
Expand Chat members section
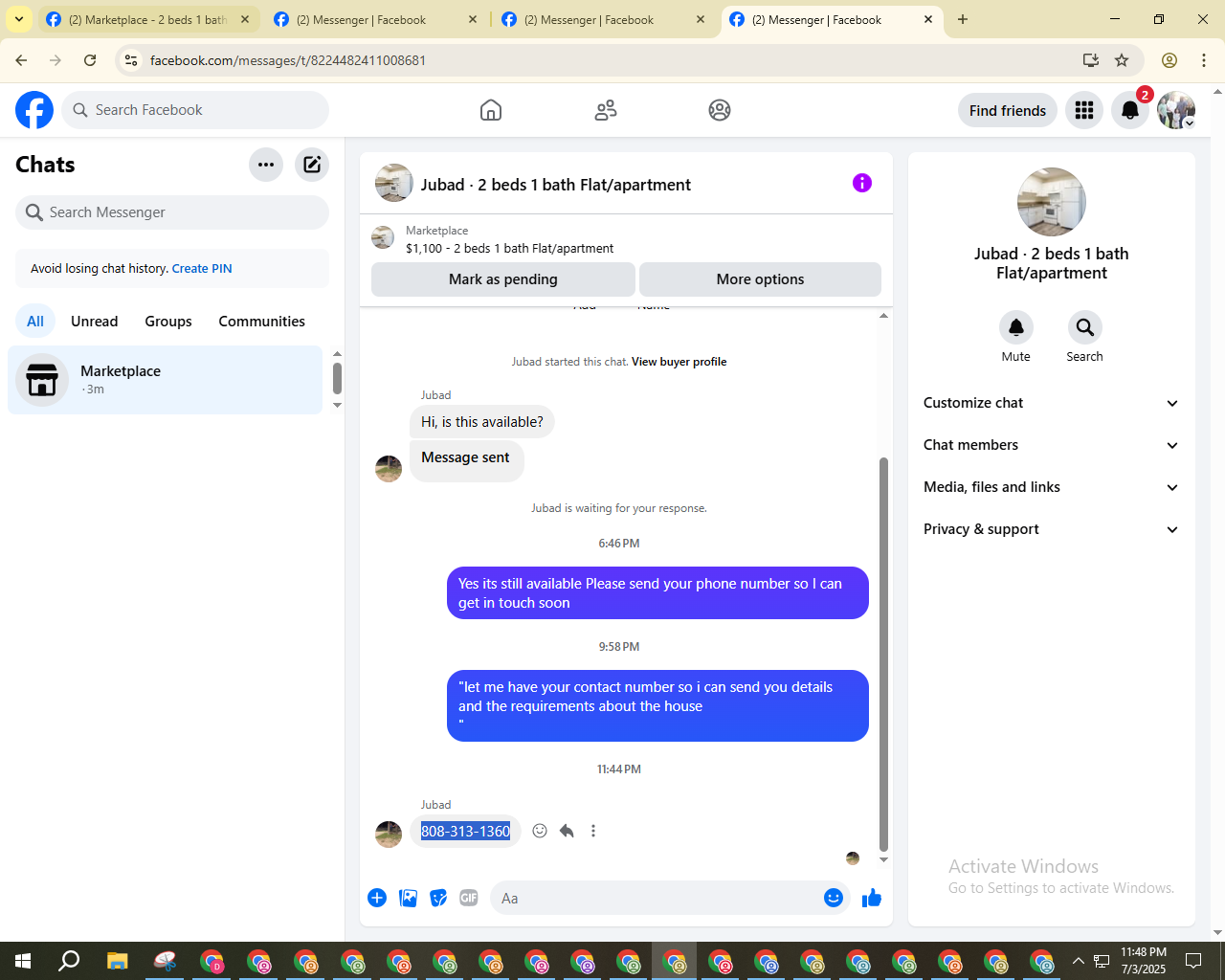(x=1051, y=445)
